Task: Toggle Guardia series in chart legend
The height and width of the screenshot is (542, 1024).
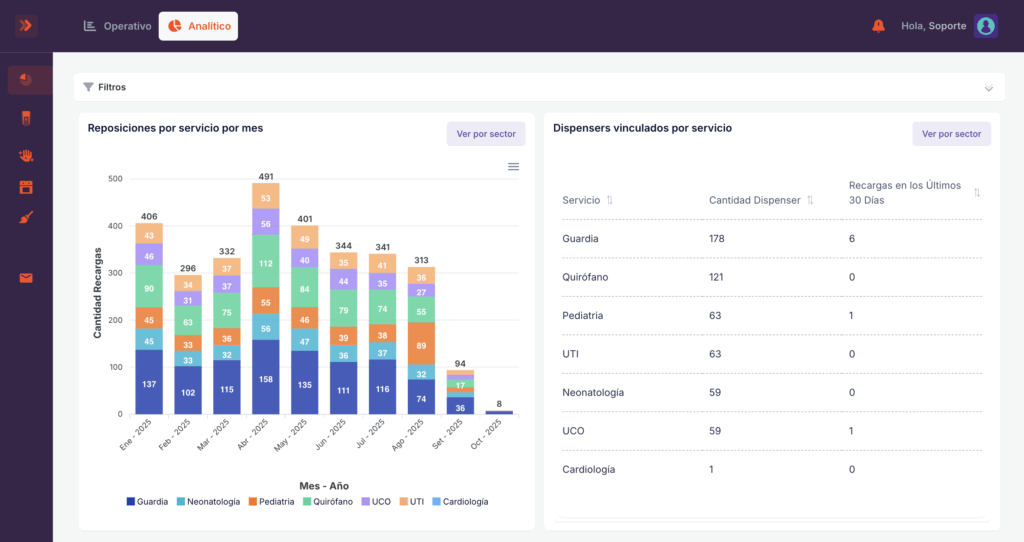Action: click(147, 502)
